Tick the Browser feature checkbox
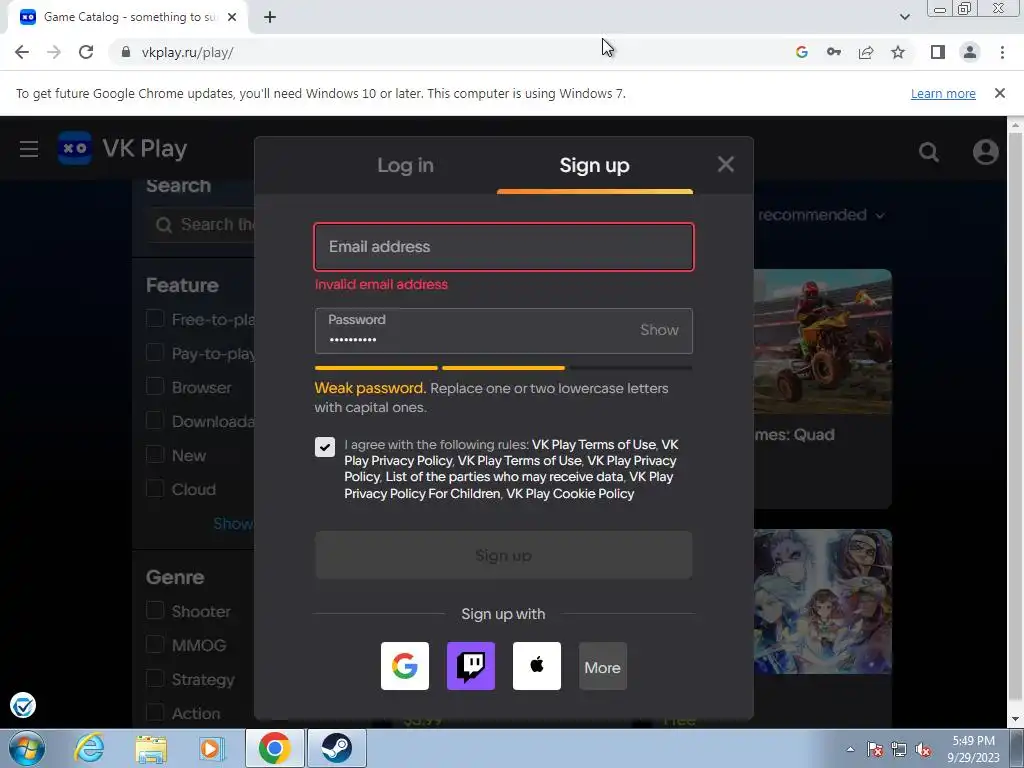 pos(155,387)
